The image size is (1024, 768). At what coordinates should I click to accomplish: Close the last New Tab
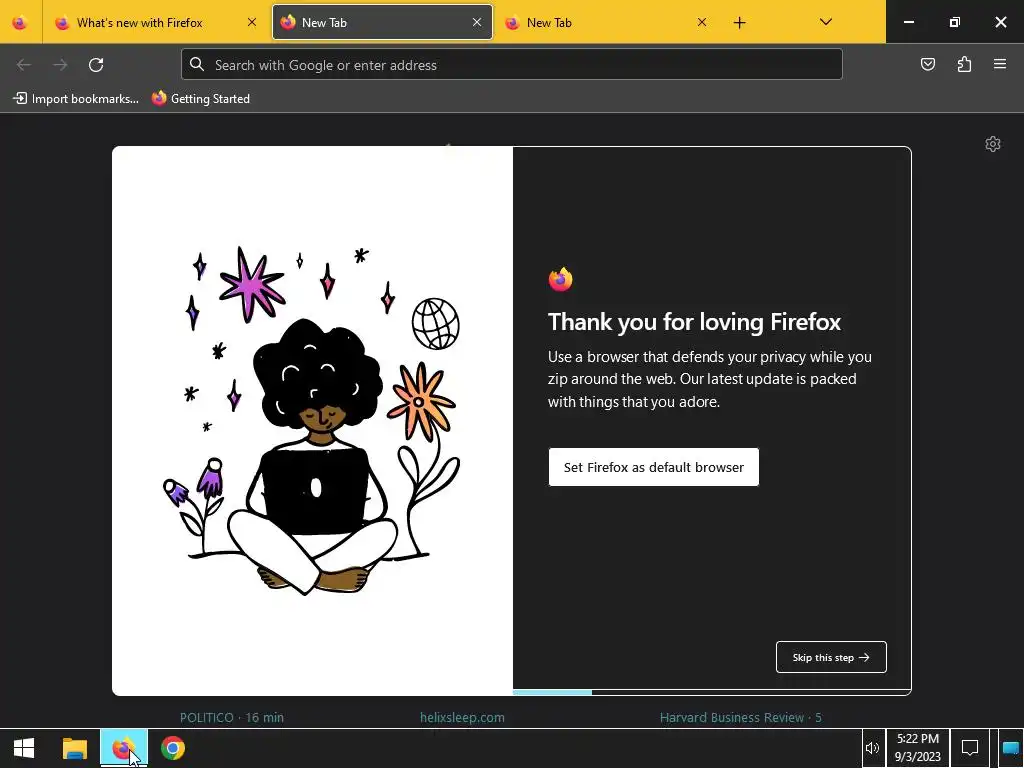(701, 22)
